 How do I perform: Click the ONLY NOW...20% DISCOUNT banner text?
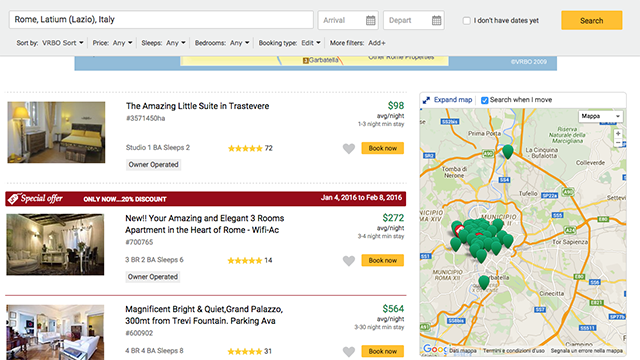pos(125,199)
